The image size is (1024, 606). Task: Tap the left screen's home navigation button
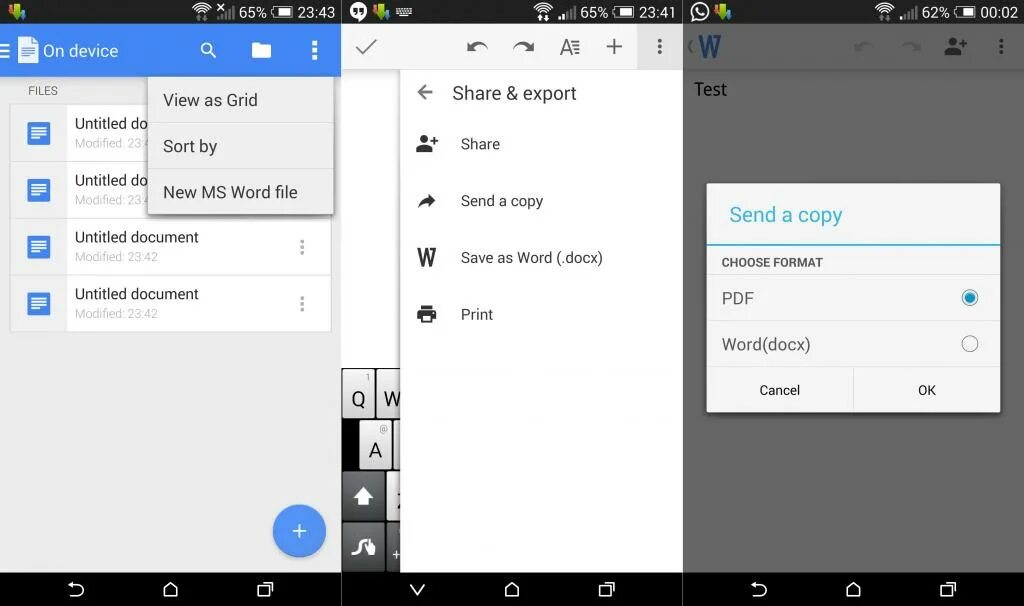[x=170, y=590]
